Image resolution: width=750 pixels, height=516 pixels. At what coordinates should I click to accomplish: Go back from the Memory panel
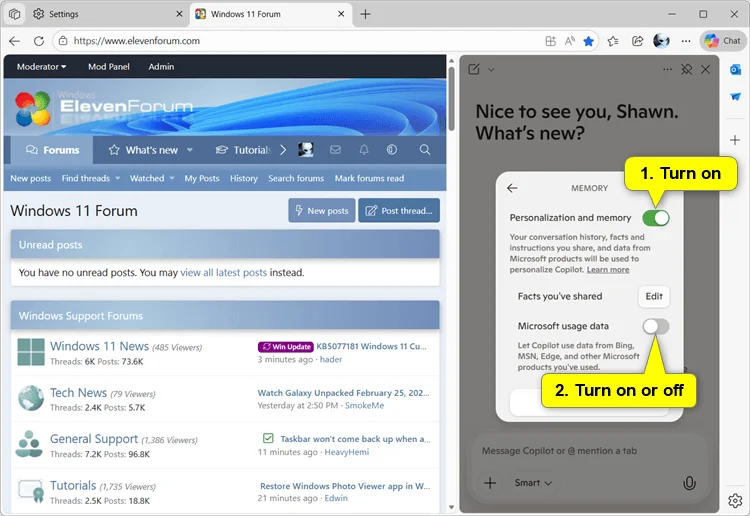point(512,188)
